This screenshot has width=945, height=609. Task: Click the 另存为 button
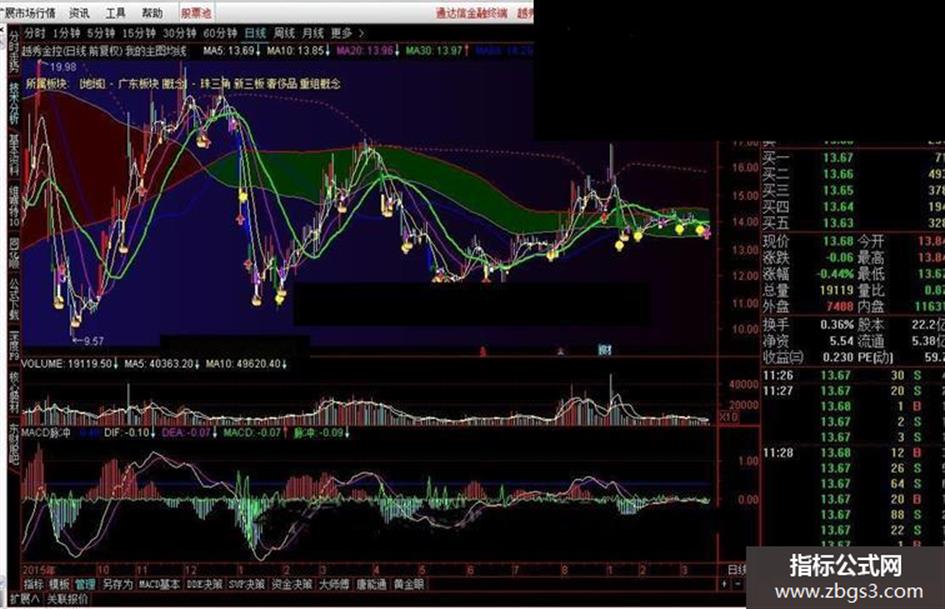(x=117, y=584)
